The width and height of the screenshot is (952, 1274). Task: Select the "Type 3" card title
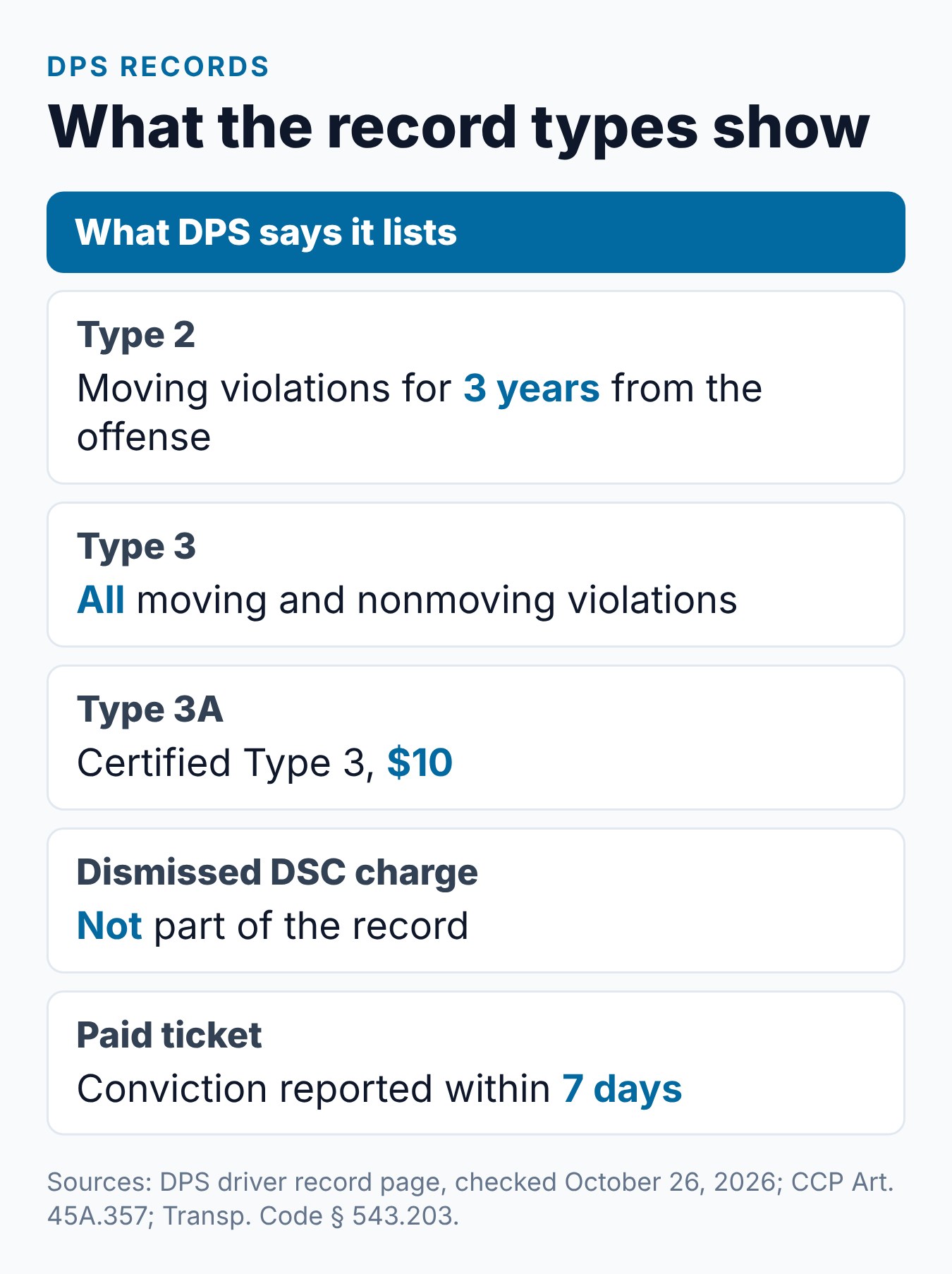pyautogui.click(x=136, y=546)
